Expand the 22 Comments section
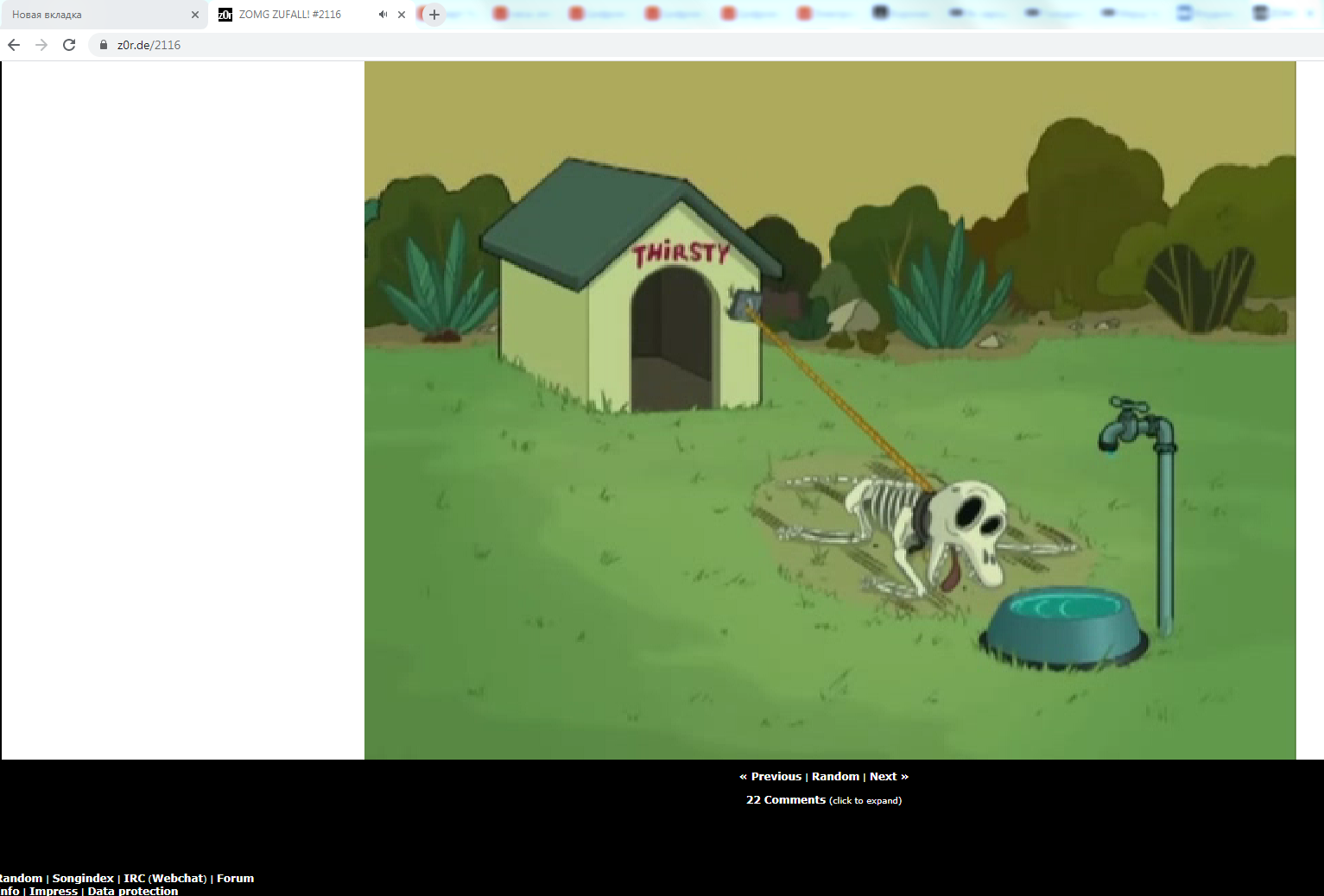Viewport: 1324px width, 896px height. point(824,800)
